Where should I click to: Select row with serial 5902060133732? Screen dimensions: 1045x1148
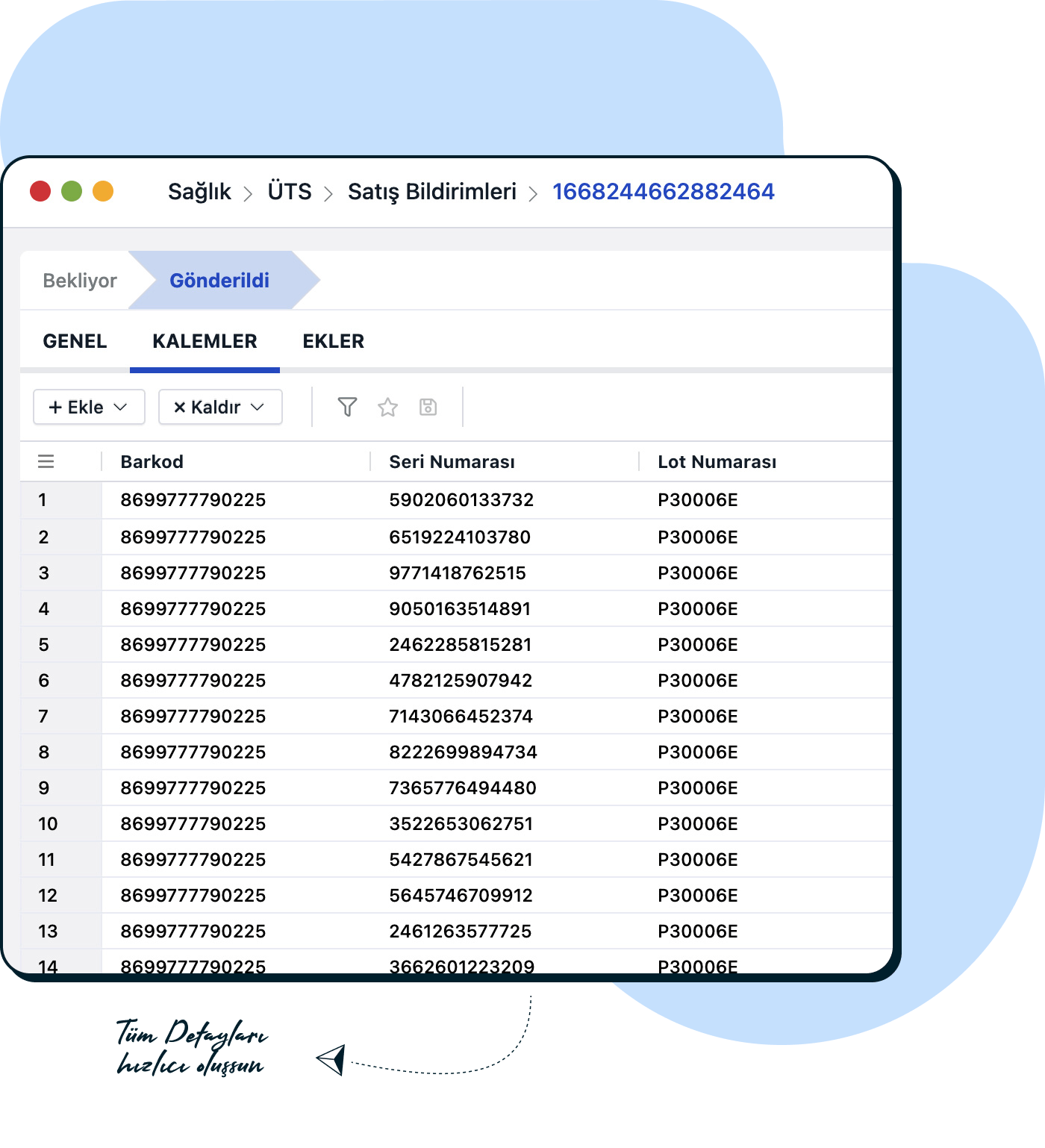(x=461, y=500)
